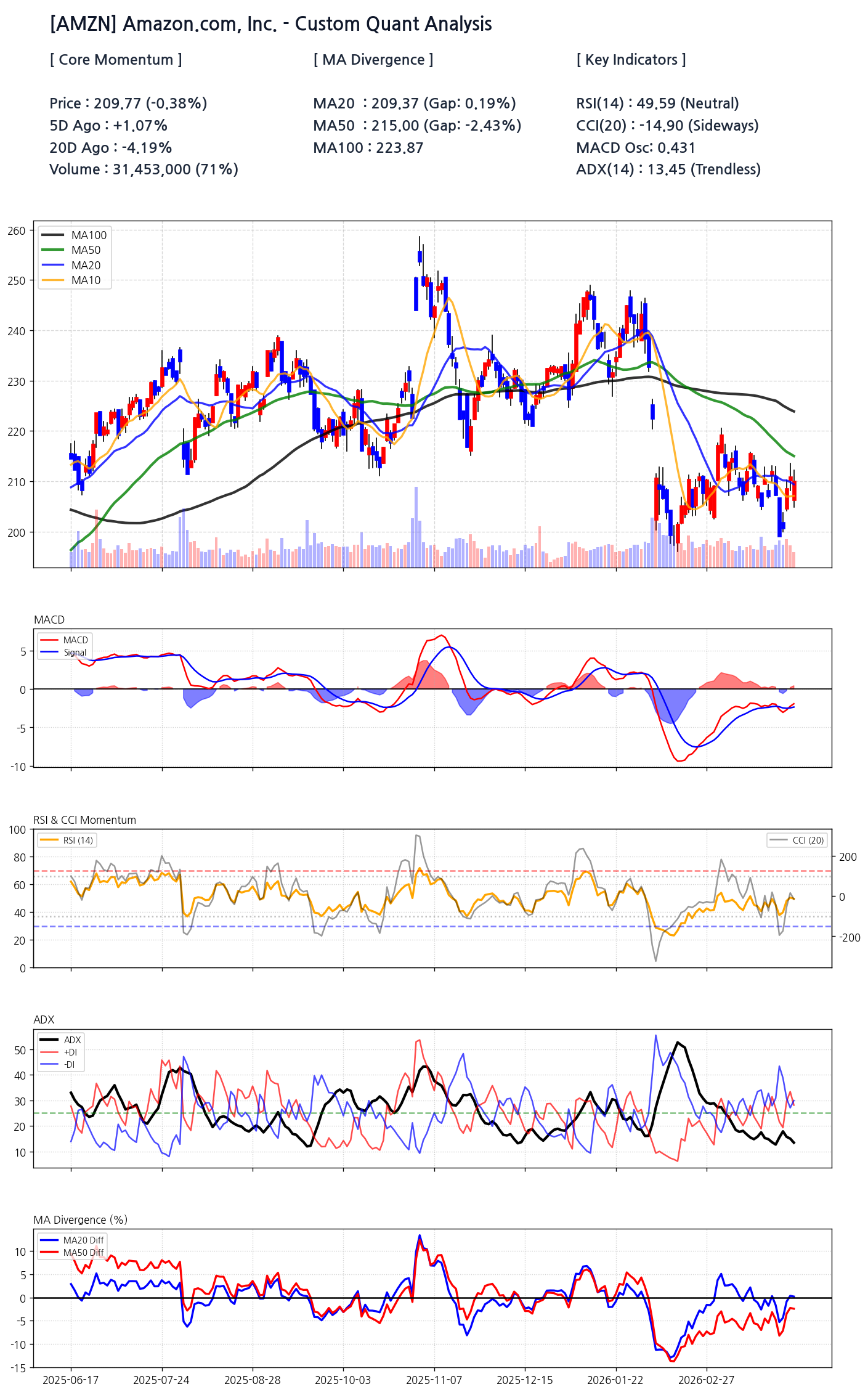Click the -DI legend entry
Image resolution: width=868 pixels, height=1392 pixels.
[x=57, y=1065]
